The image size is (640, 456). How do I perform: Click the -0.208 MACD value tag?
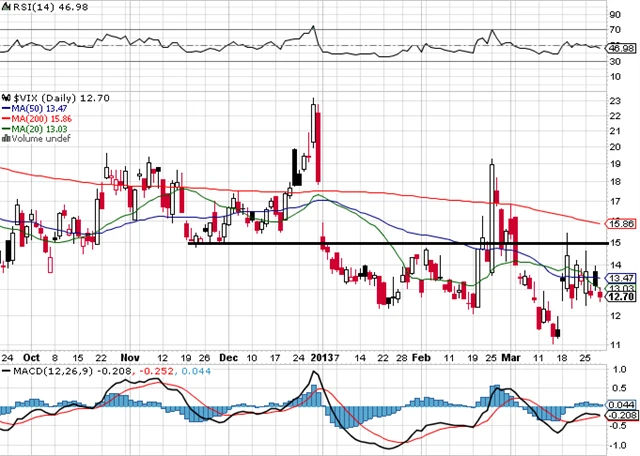pos(622,413)
